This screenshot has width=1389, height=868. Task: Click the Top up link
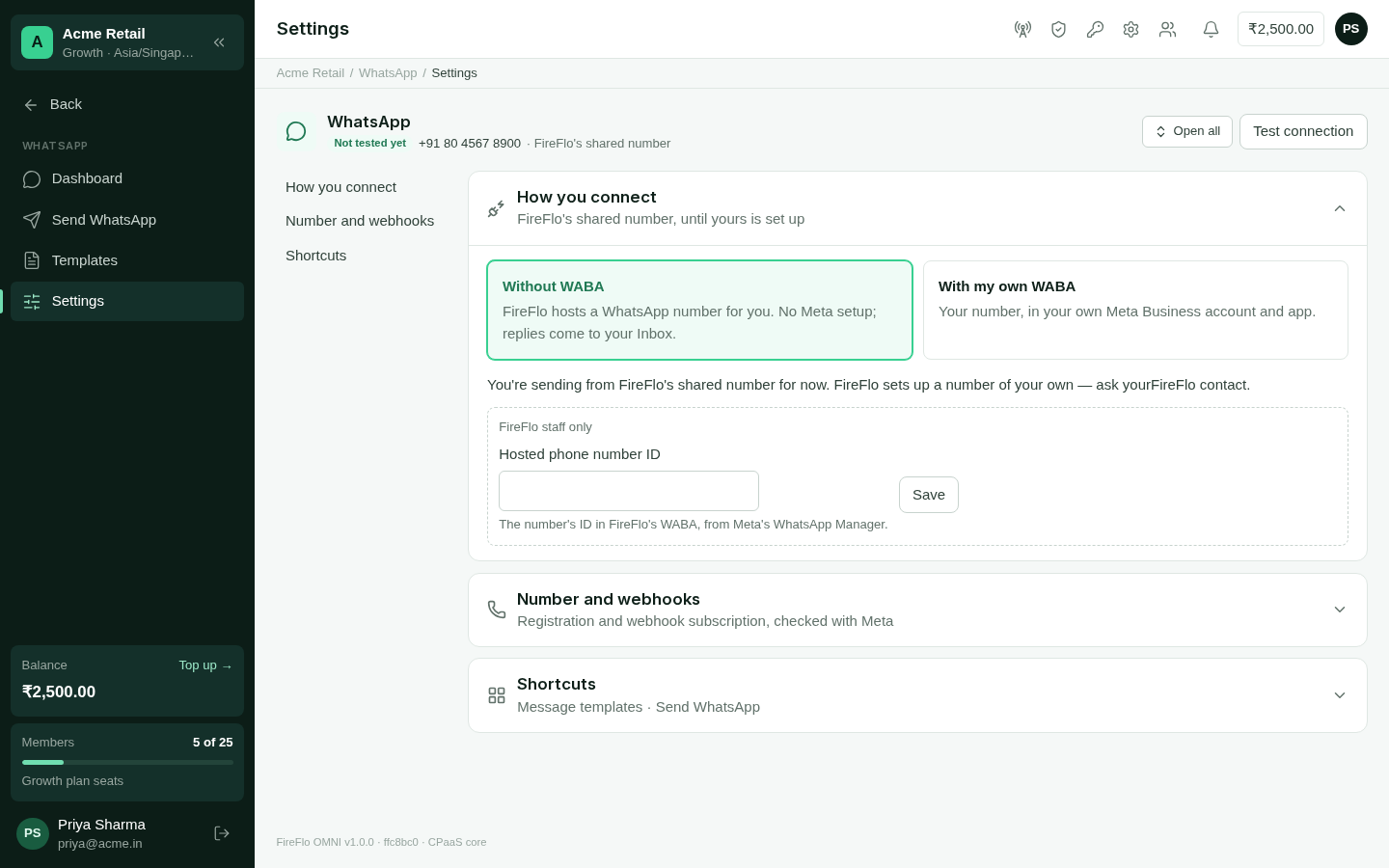click(205, 665)
